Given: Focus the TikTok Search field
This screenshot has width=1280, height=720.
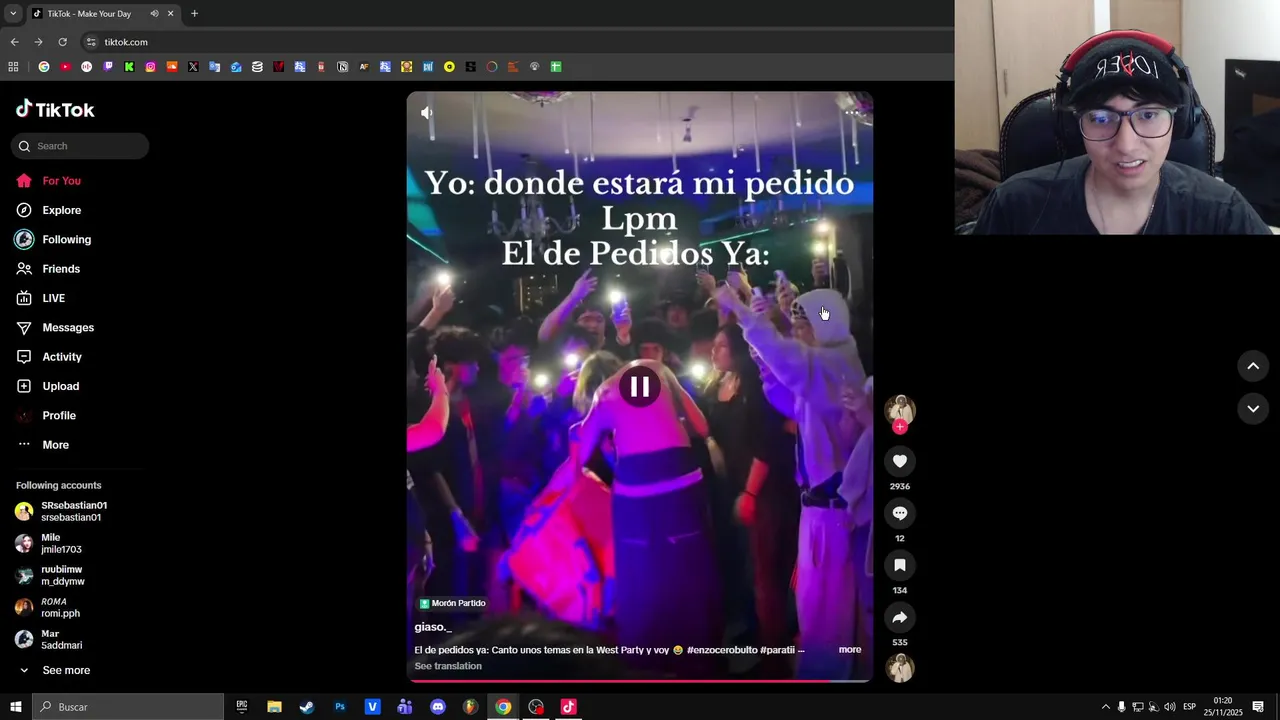Looking at the screenshot, I should click(x=80, y=146).
